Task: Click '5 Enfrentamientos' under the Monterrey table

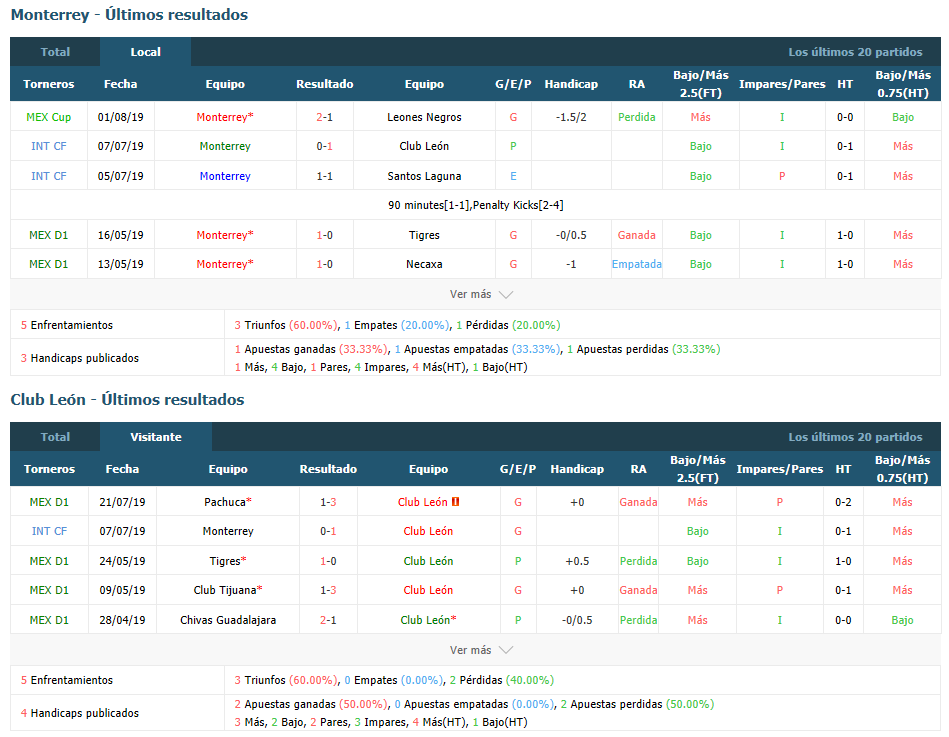Action: point(67,325)
